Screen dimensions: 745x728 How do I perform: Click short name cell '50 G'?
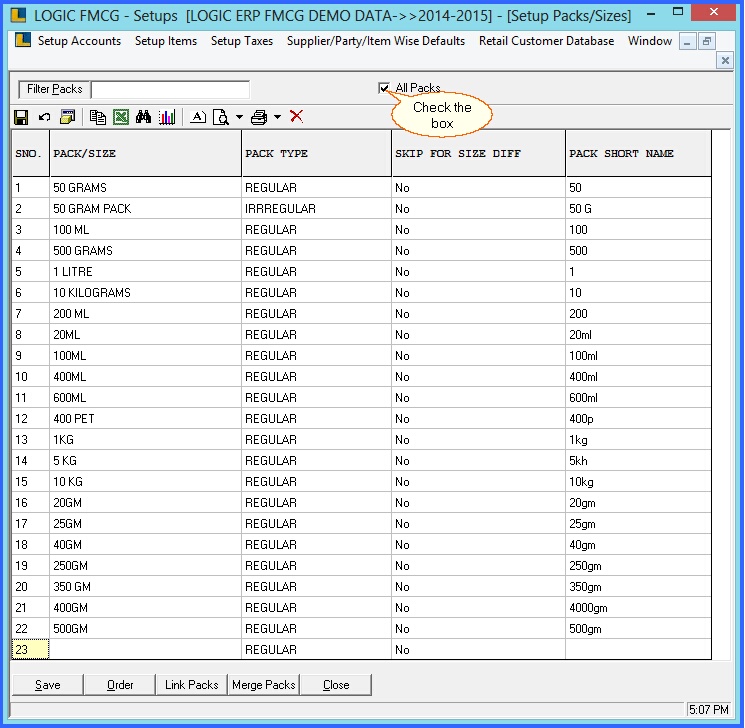(639, 209)
